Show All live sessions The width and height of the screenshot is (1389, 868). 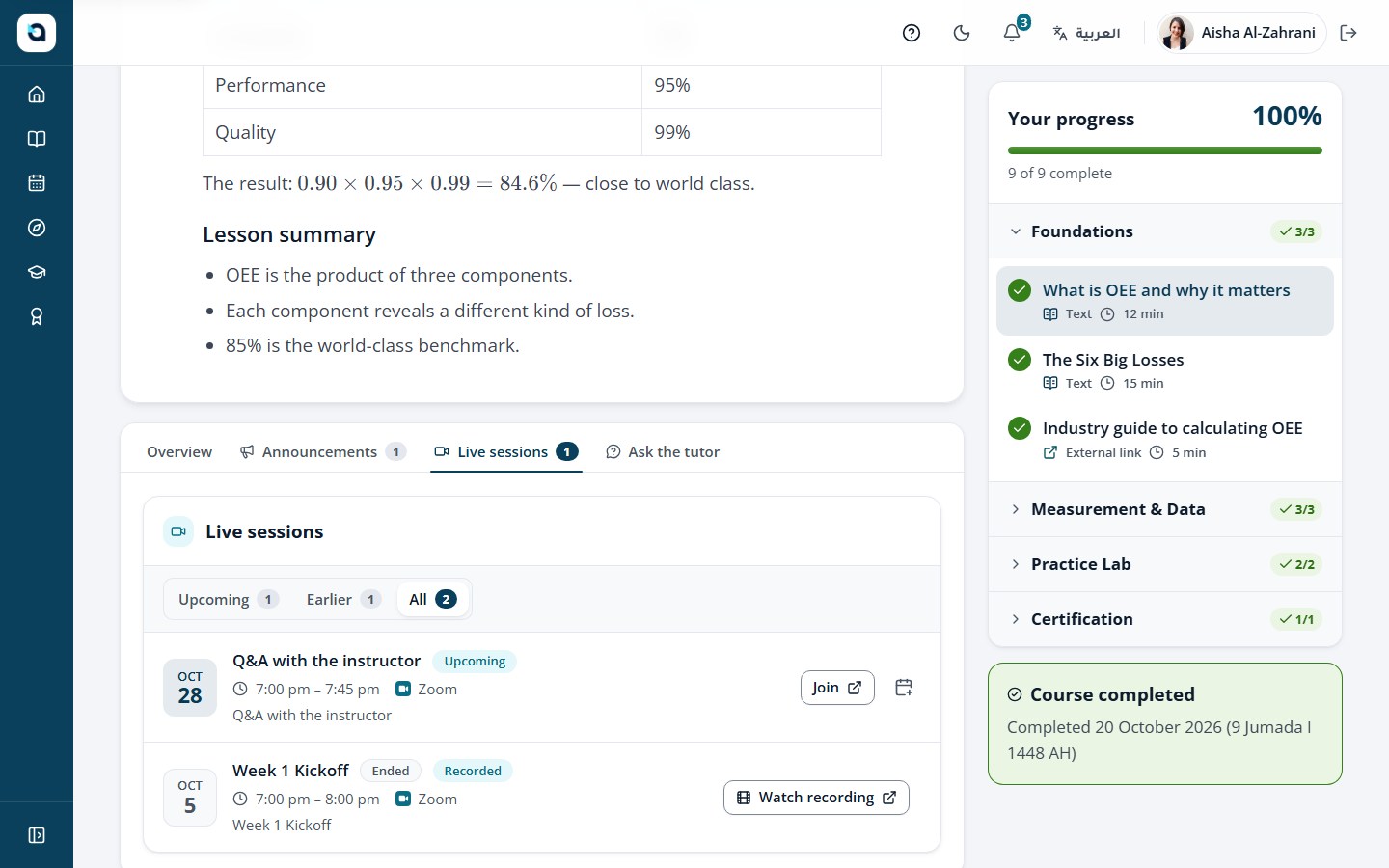click(433, 599)
